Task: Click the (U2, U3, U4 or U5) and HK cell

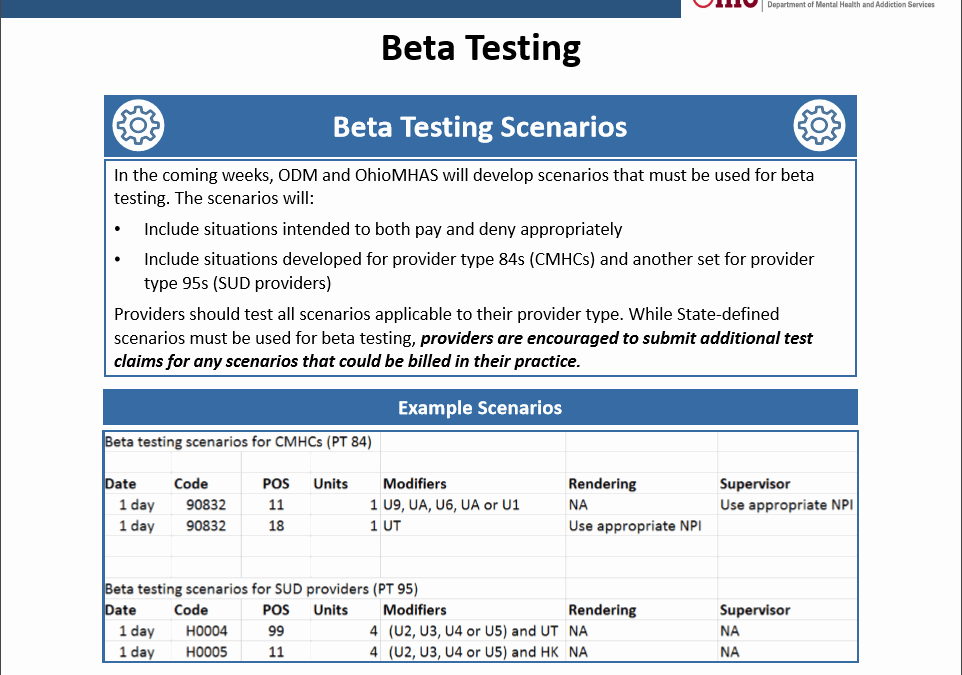Action: [471, 652]
